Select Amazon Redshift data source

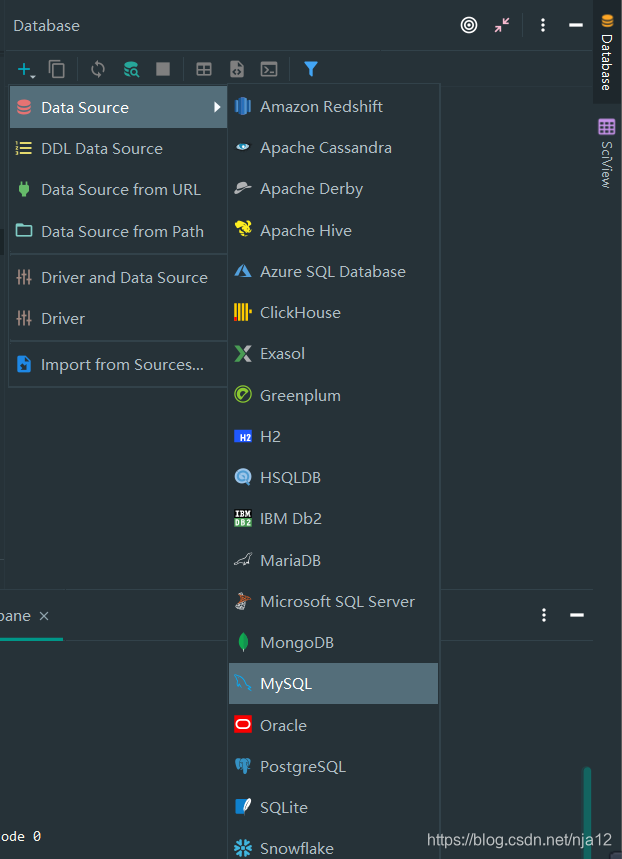tap(333, 106)
